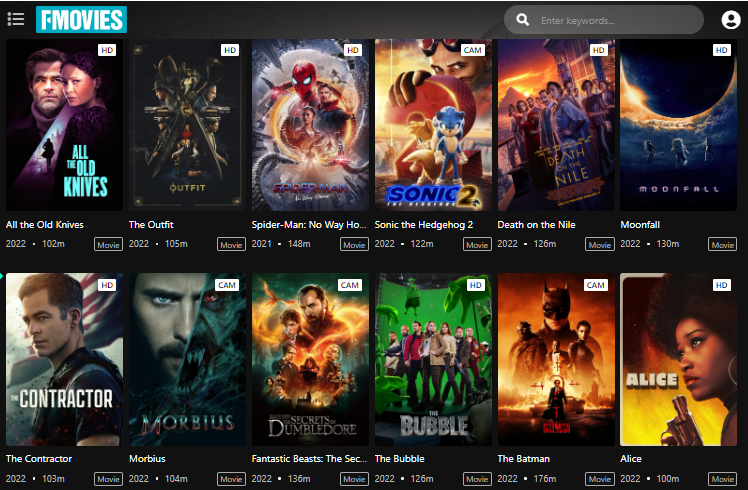Click 'Alice' title link
The height and width of the screenshot is (490, 748).
[x=631, y=459]
